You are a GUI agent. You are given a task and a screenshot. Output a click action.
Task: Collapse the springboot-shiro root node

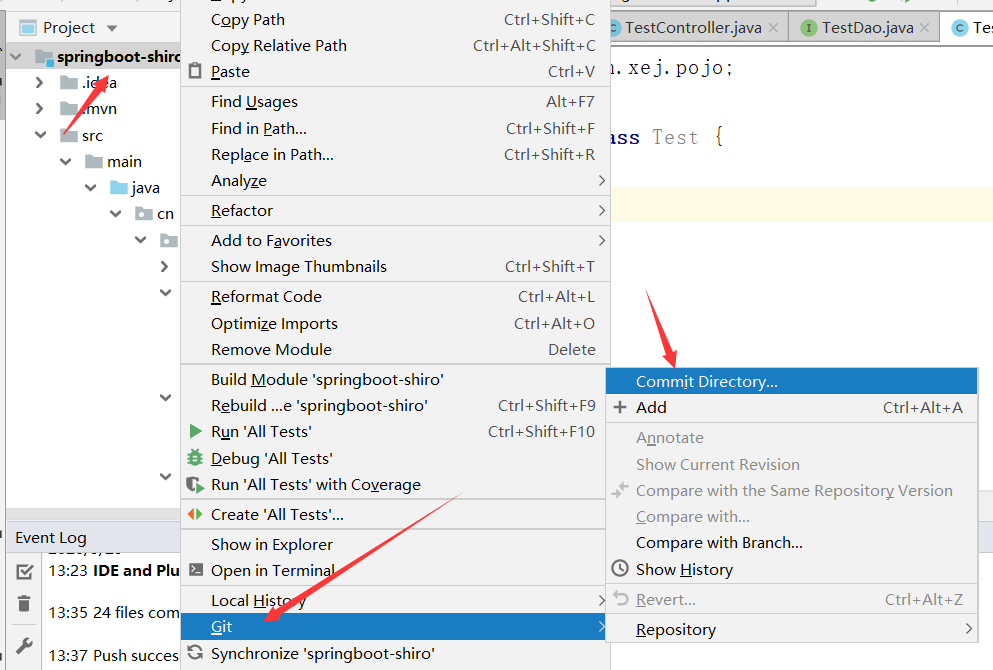point(16,57)
